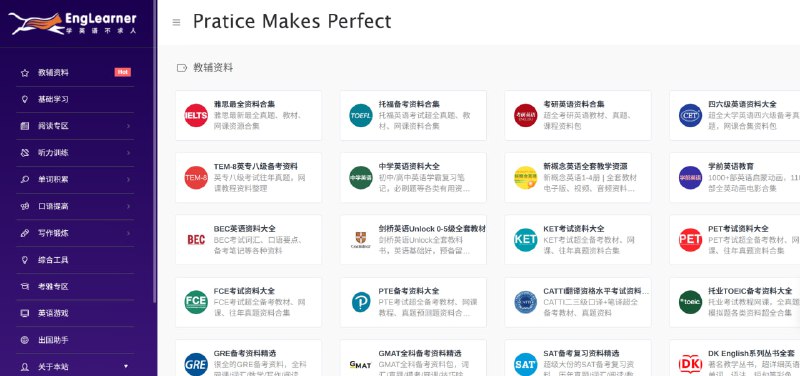Click the Pearson PTE logo icon
The image size is (800, 376).
pos(361,302)
